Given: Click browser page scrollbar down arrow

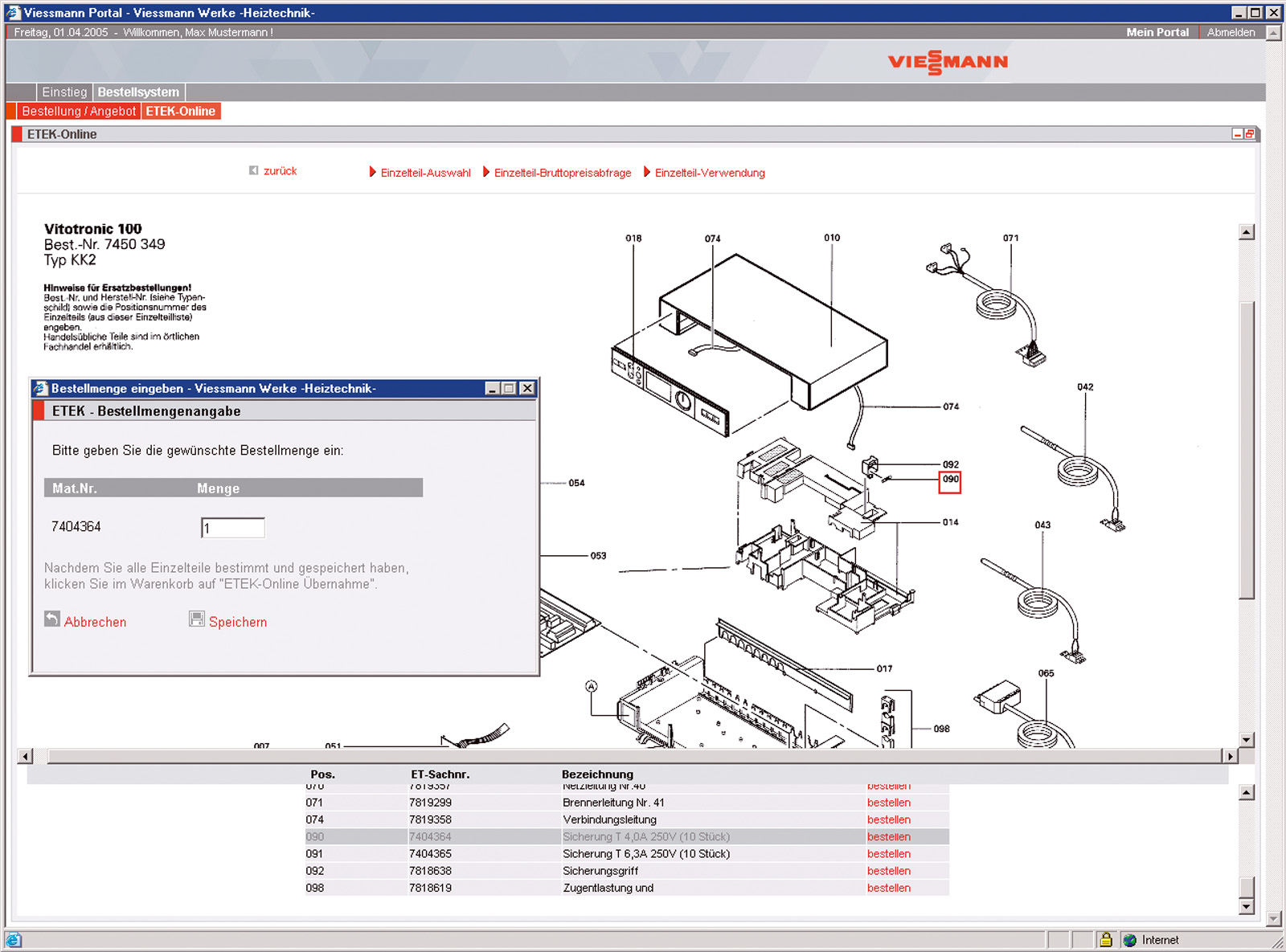Looking at the screenshot, I should [x=1273, y=919].
